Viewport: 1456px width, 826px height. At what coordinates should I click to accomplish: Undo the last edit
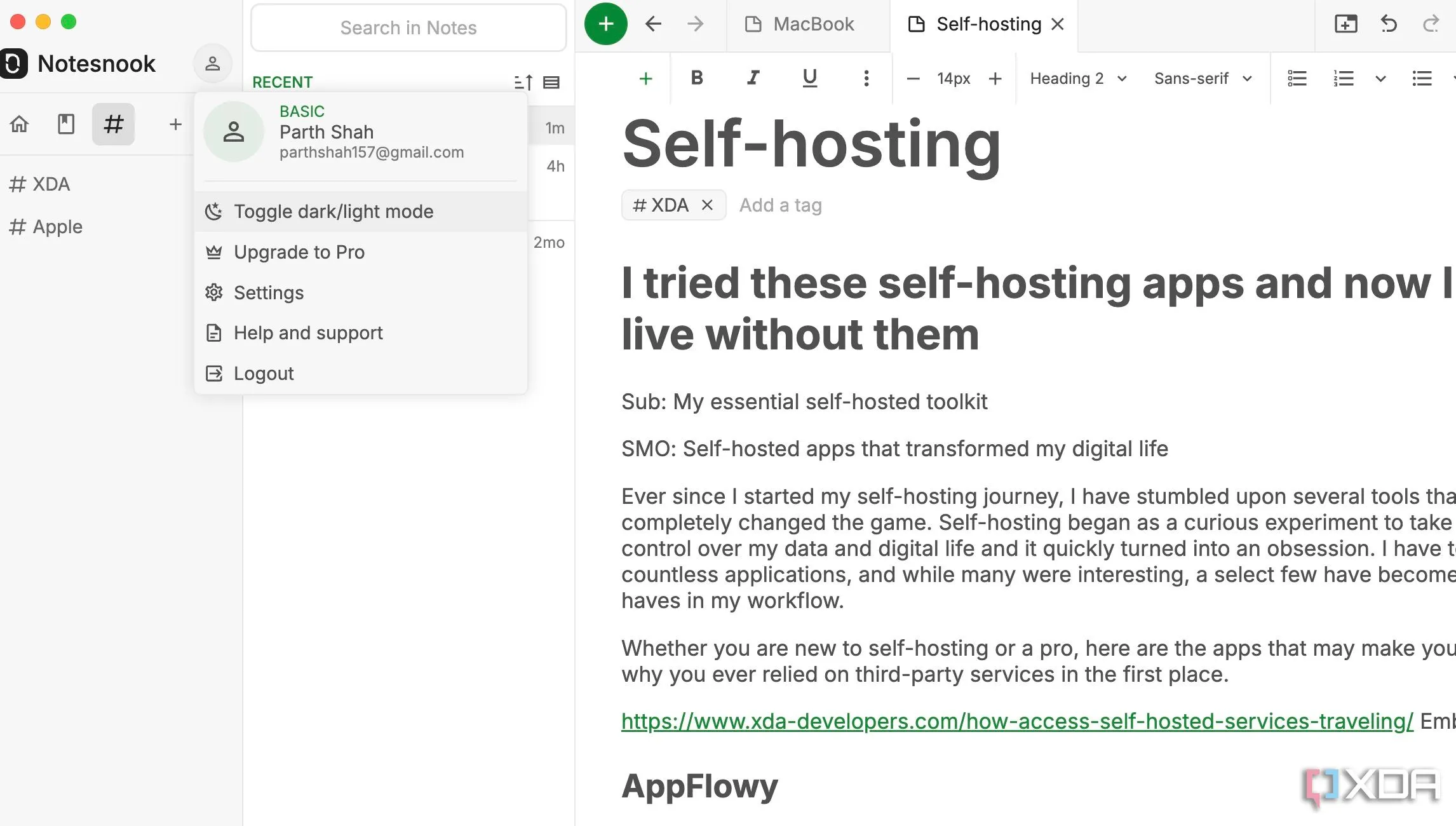(x=1389, y=24)
